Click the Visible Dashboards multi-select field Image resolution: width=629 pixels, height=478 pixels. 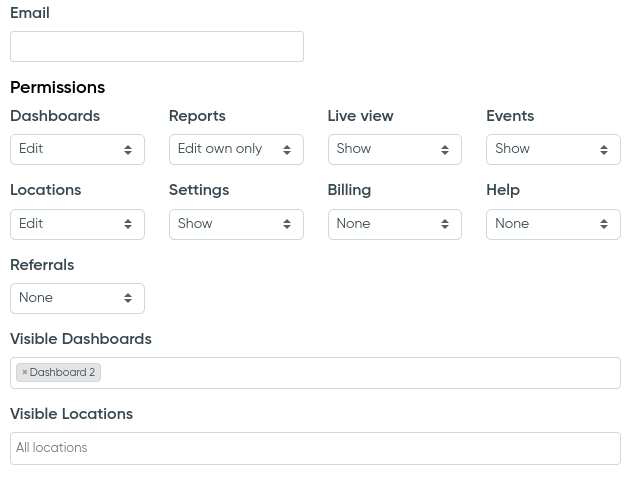pyautogui.click(x=315, y=373)
